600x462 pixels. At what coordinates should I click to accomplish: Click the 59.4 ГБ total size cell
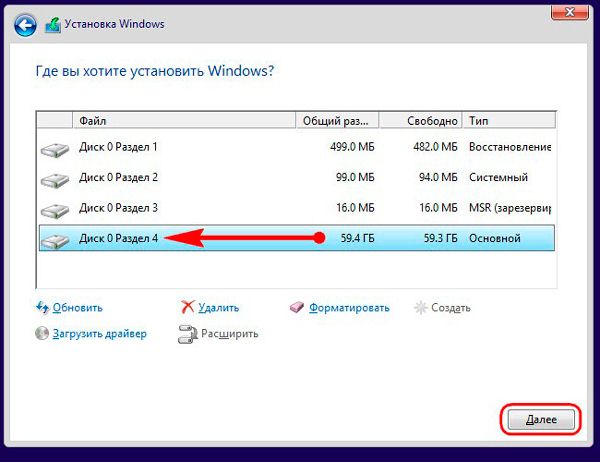click(357, 238)
